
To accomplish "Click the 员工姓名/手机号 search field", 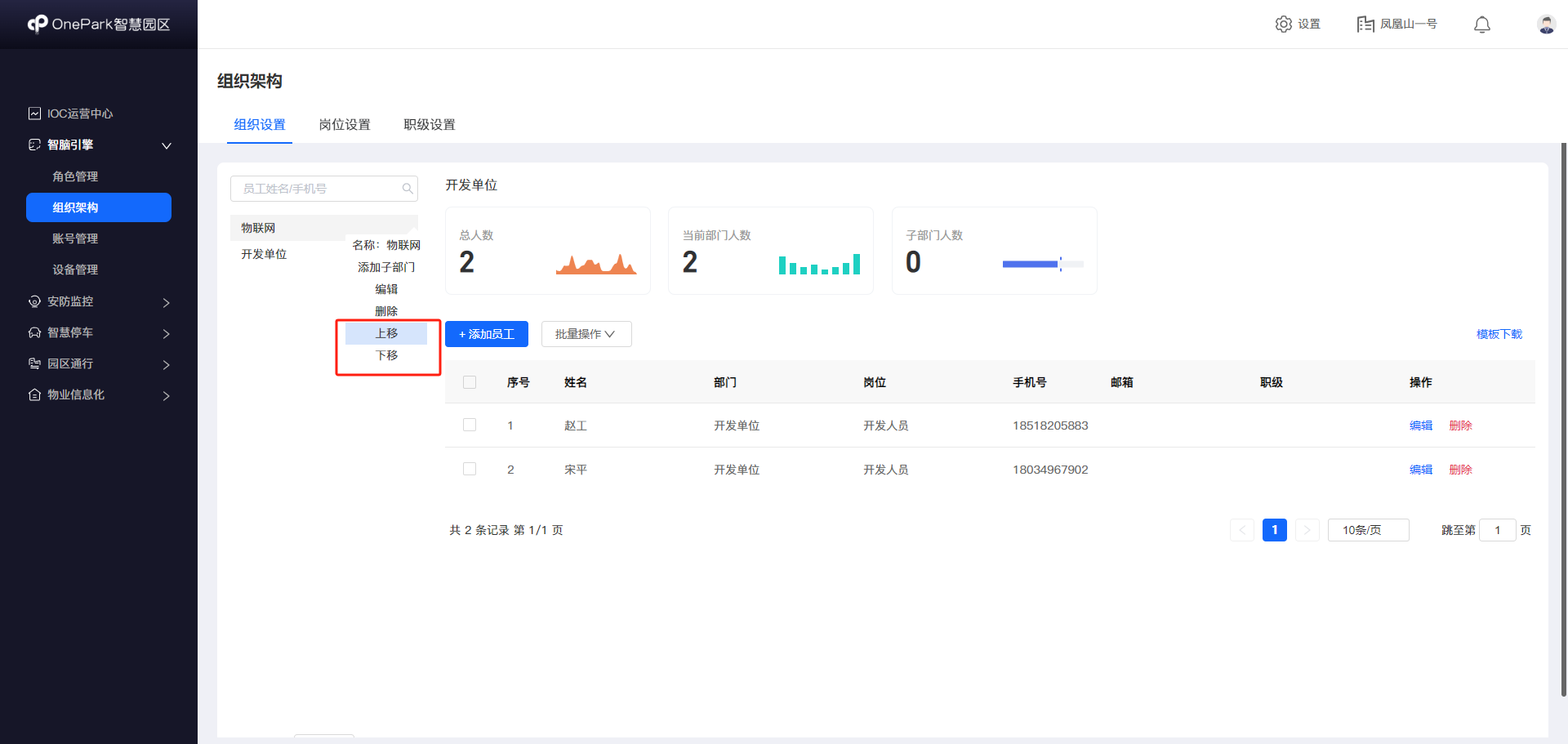I will click(324, 189).
